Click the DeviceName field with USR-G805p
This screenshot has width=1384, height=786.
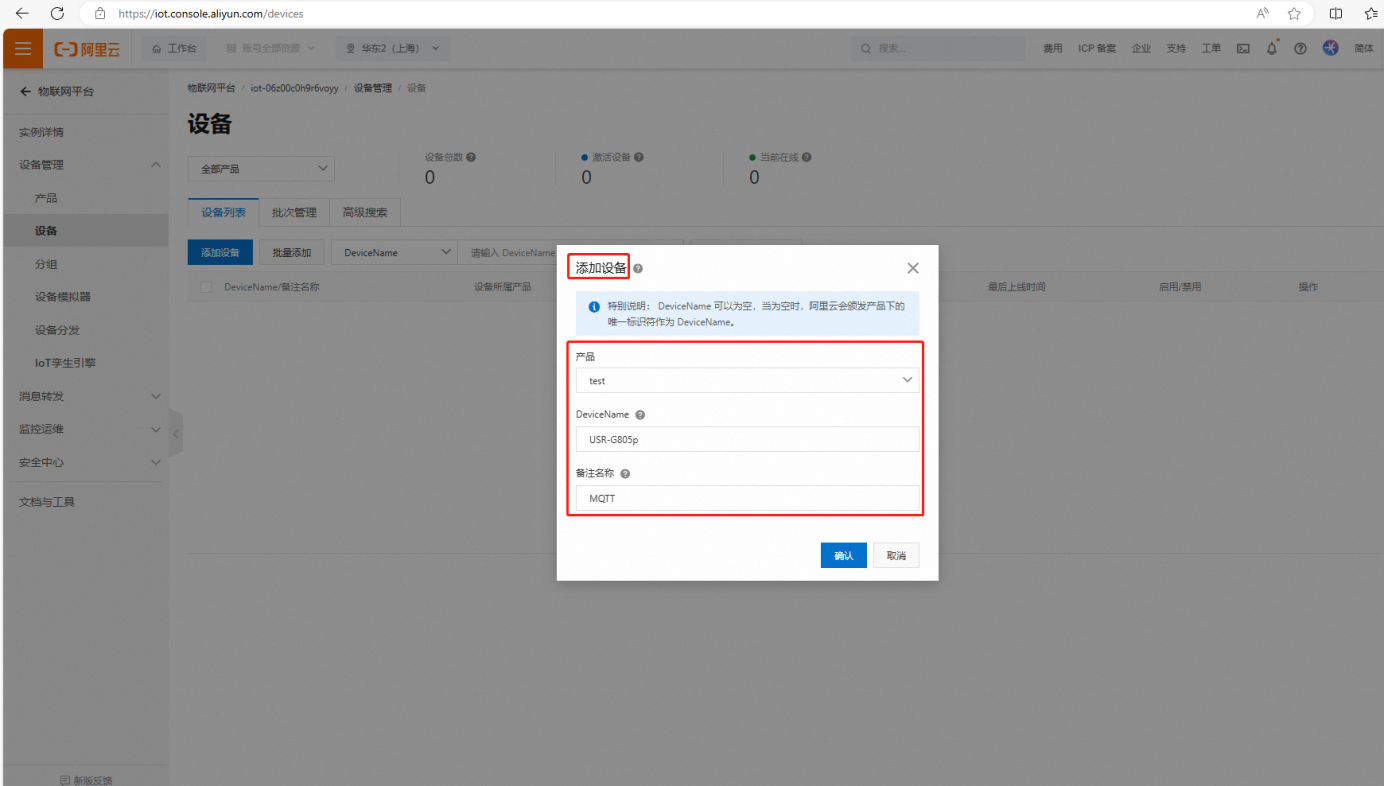(x=746, y=439)
